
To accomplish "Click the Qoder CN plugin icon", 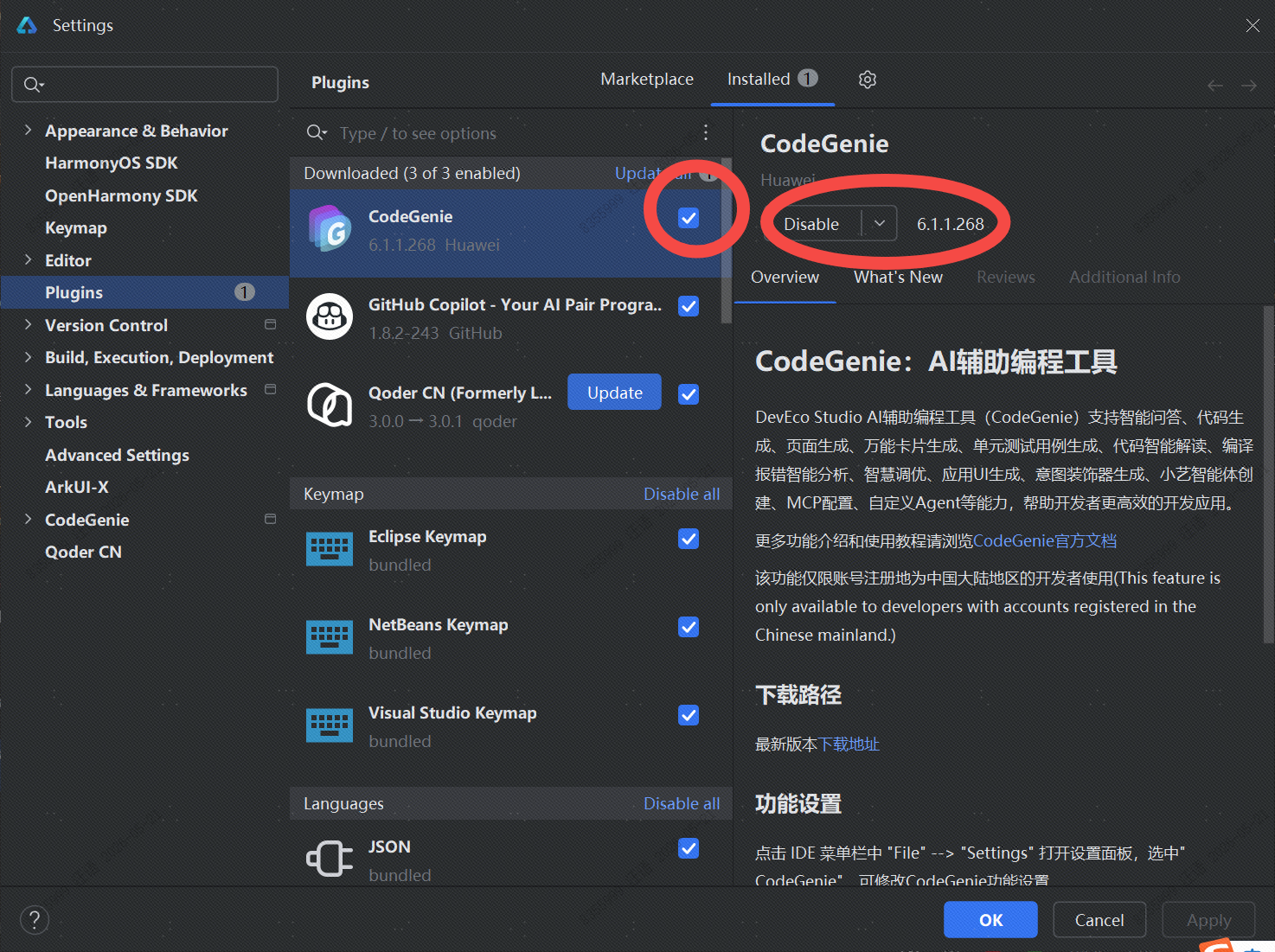I will pyautogui.click(x=330, y=405).
